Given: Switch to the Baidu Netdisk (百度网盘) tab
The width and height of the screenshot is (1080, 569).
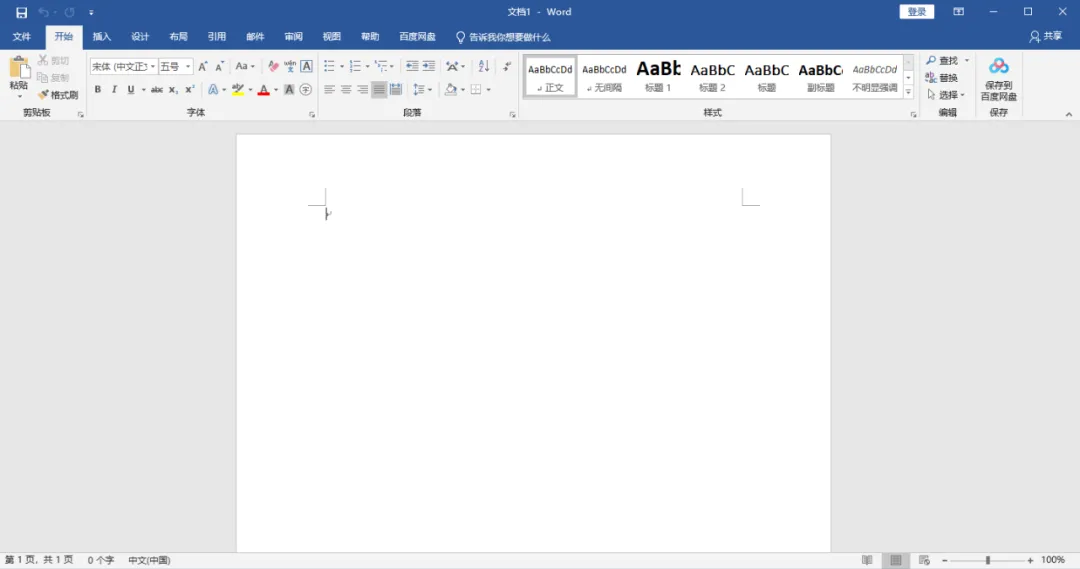Looking at the screenshot, I should (x=417, y=37).
